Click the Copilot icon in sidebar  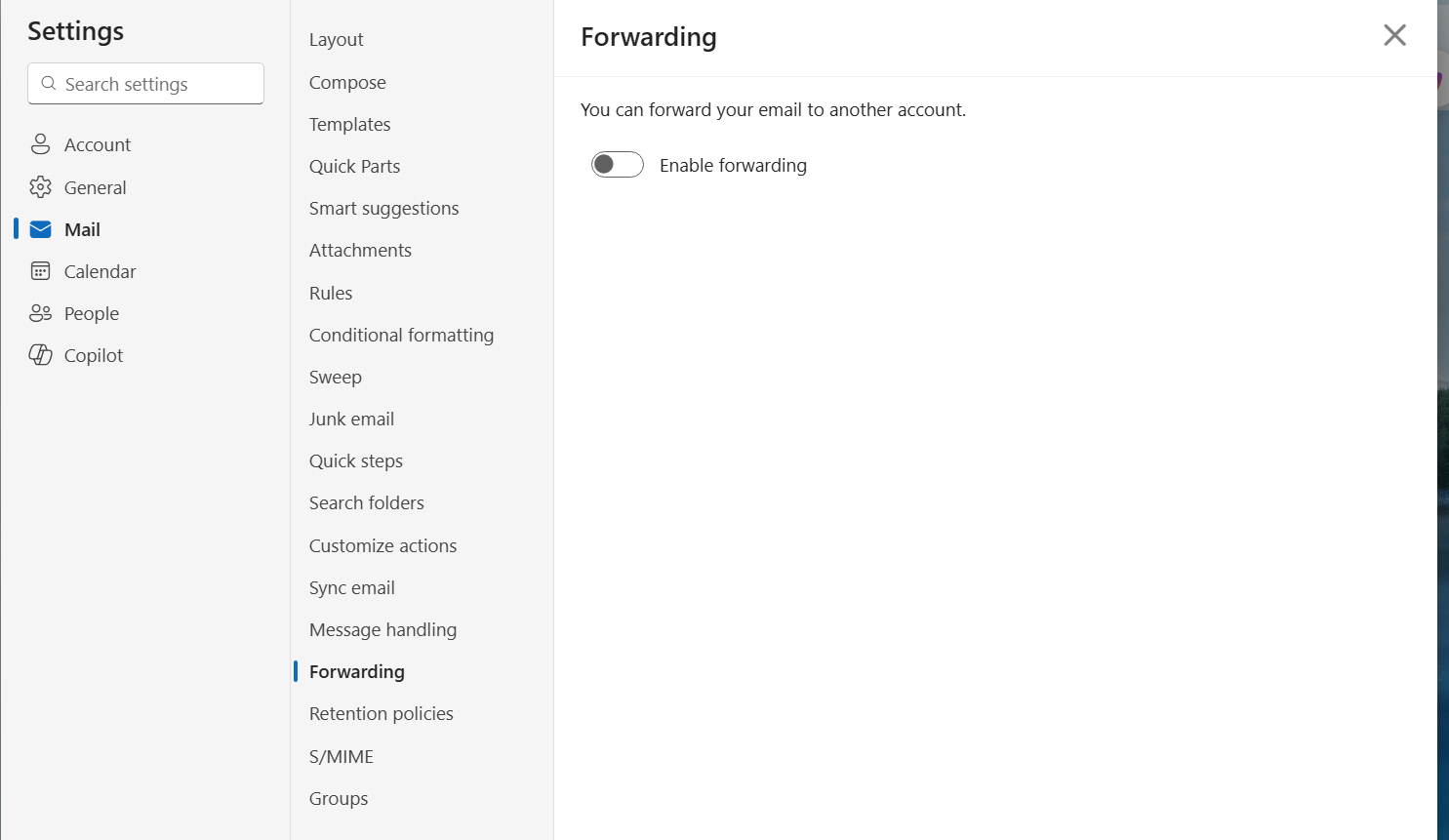pos(40,355)
